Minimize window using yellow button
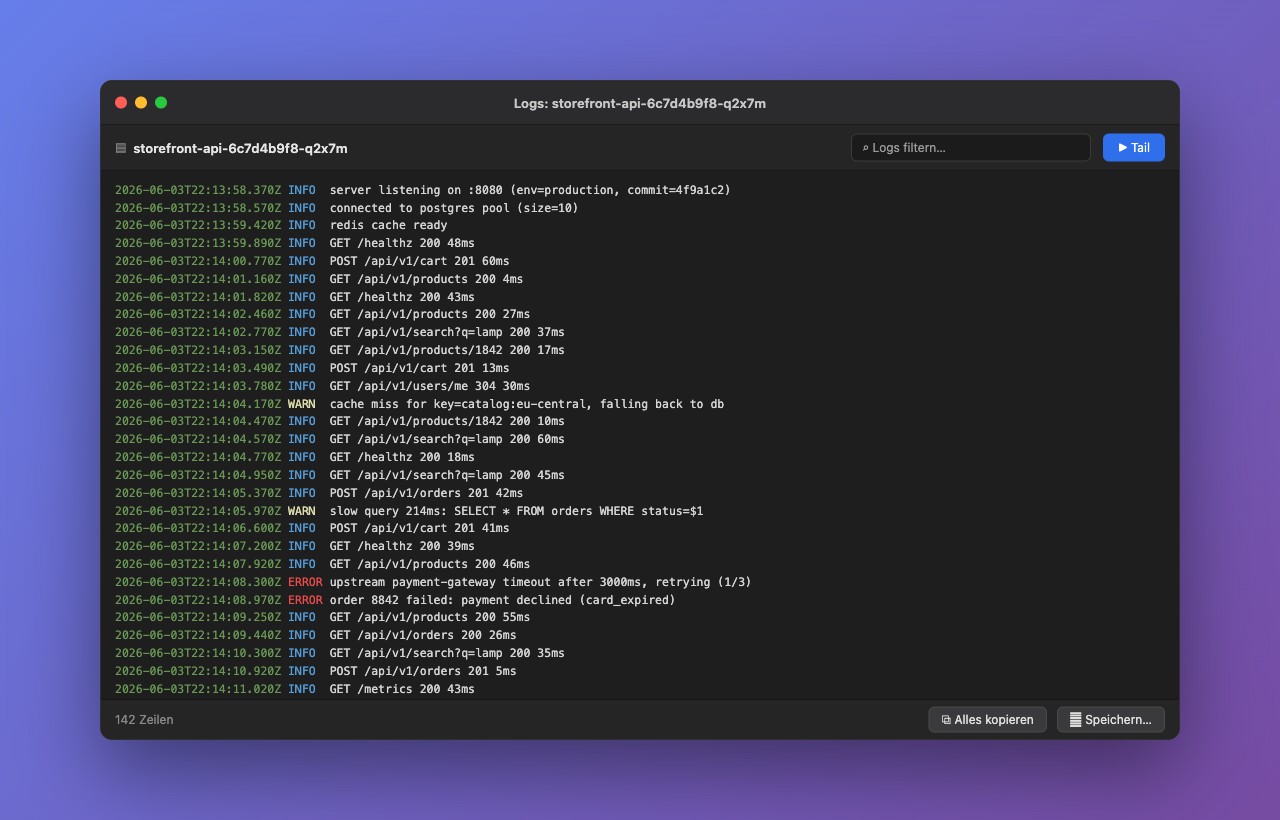This screenshot has width=1280, height=820. pyautogui.click(x=141, y=102)
